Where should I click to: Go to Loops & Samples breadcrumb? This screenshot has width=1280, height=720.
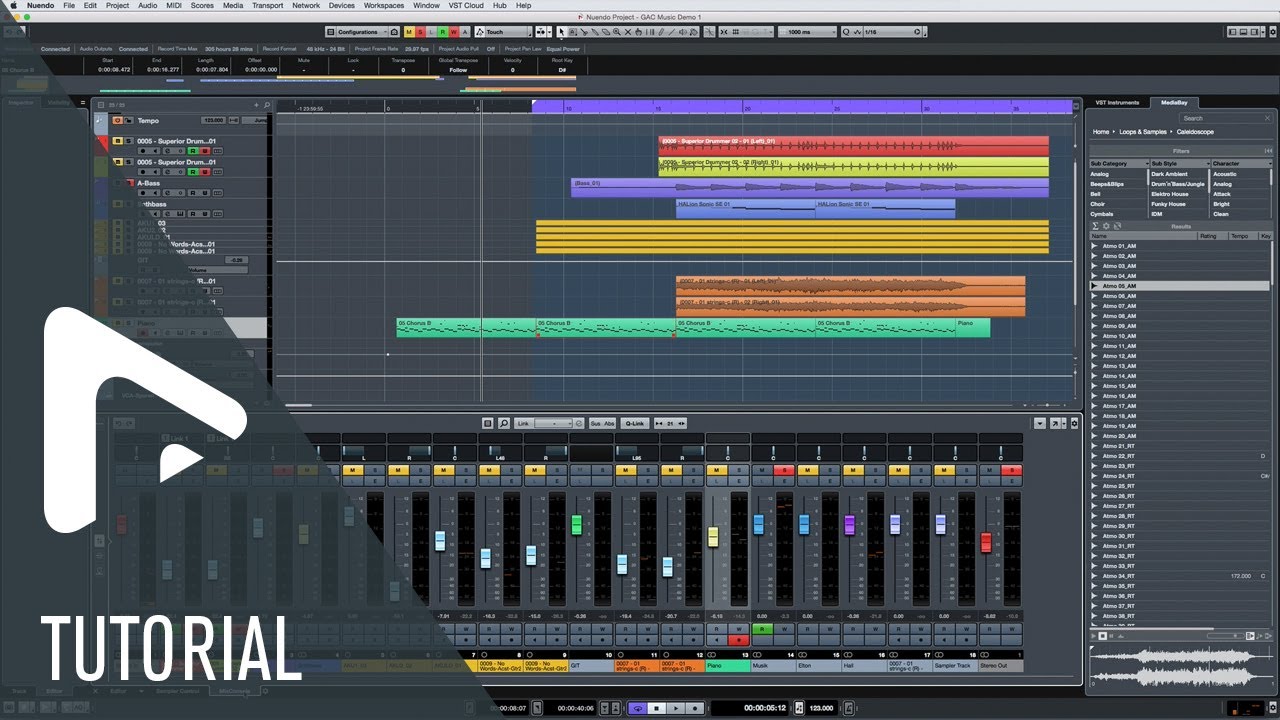click(1143, 132)
